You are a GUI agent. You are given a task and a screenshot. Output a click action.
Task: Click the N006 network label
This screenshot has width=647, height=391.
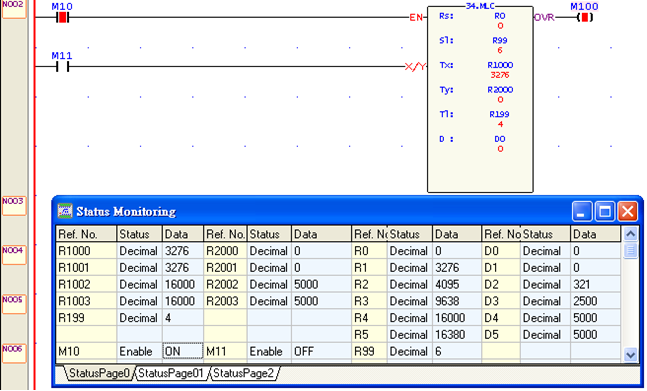[14, 353]
